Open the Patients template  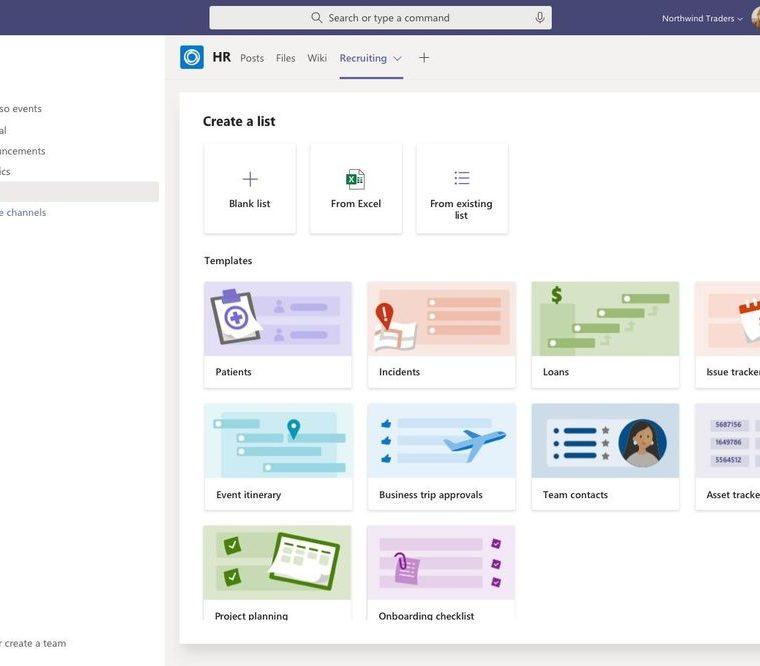pos(278,334)
